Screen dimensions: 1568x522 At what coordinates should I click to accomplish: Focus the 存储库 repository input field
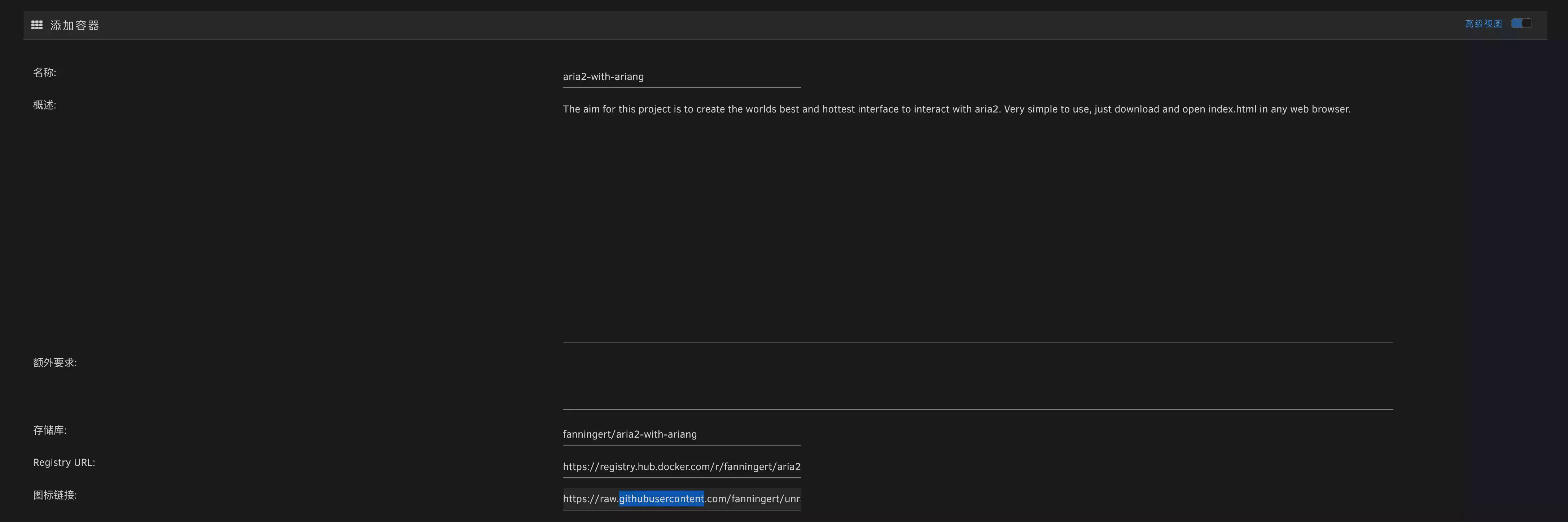coord(681,434)
